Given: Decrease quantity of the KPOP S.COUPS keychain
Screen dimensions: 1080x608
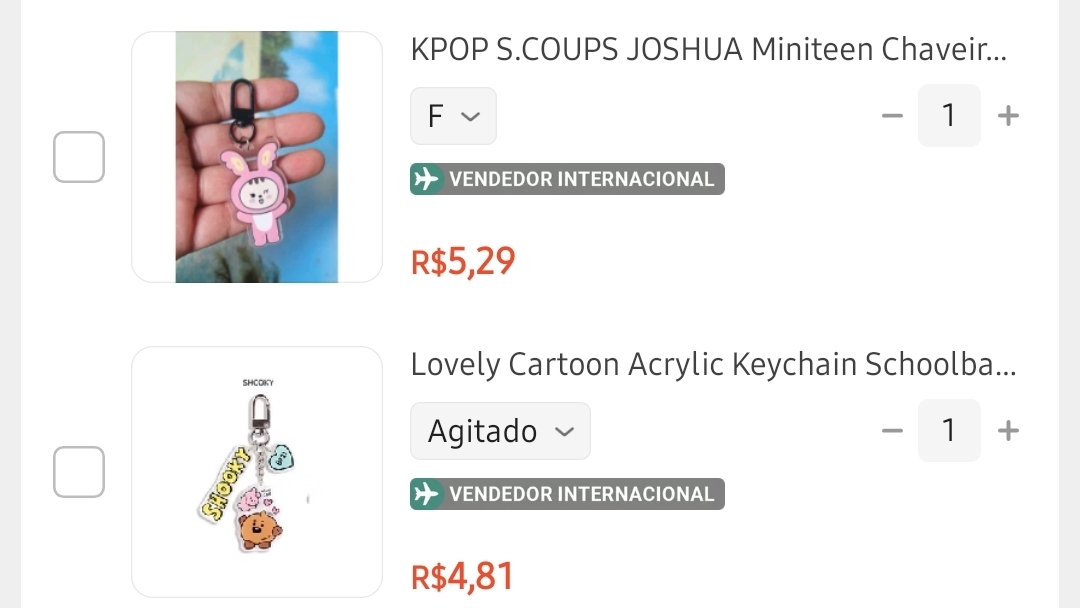Looking at the screenshot, I should [891, 116].
